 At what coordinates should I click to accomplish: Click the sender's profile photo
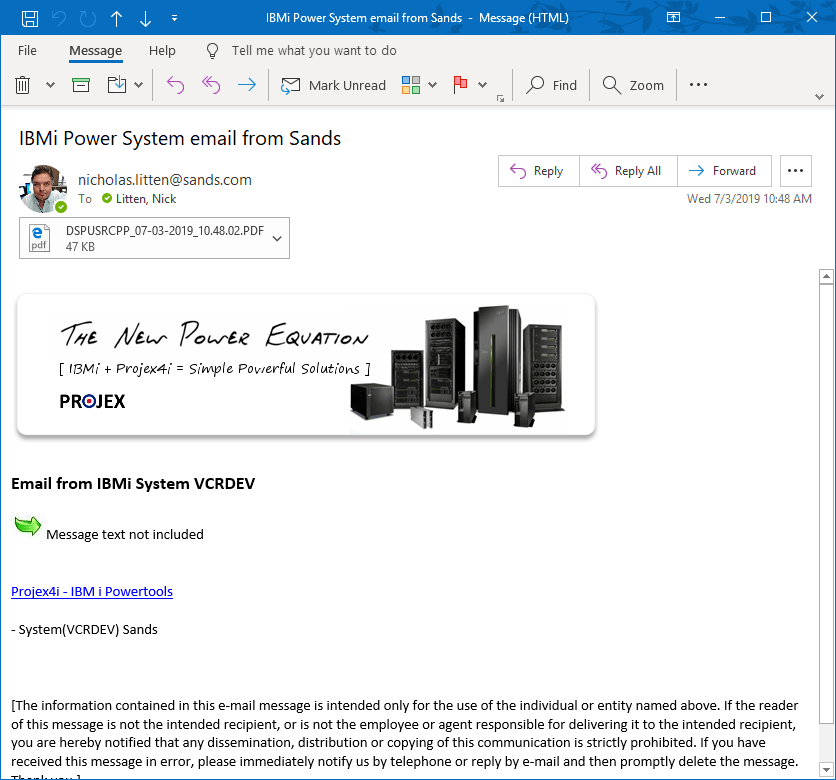[x=43, y=189]
